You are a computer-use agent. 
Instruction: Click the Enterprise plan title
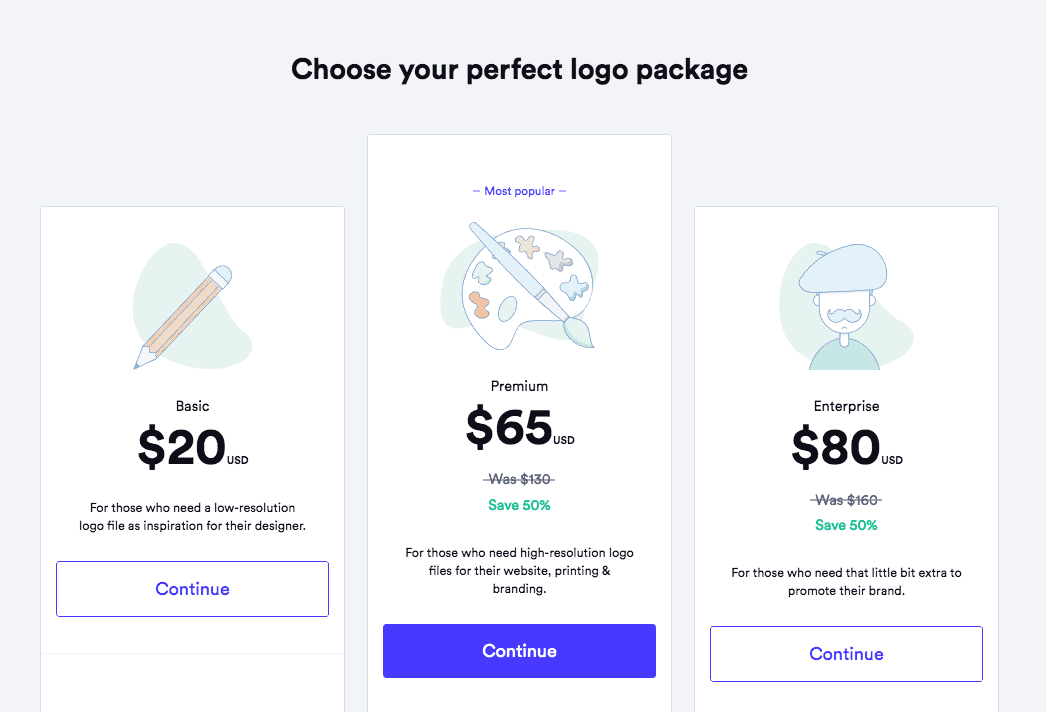click(x=846, y=407)
